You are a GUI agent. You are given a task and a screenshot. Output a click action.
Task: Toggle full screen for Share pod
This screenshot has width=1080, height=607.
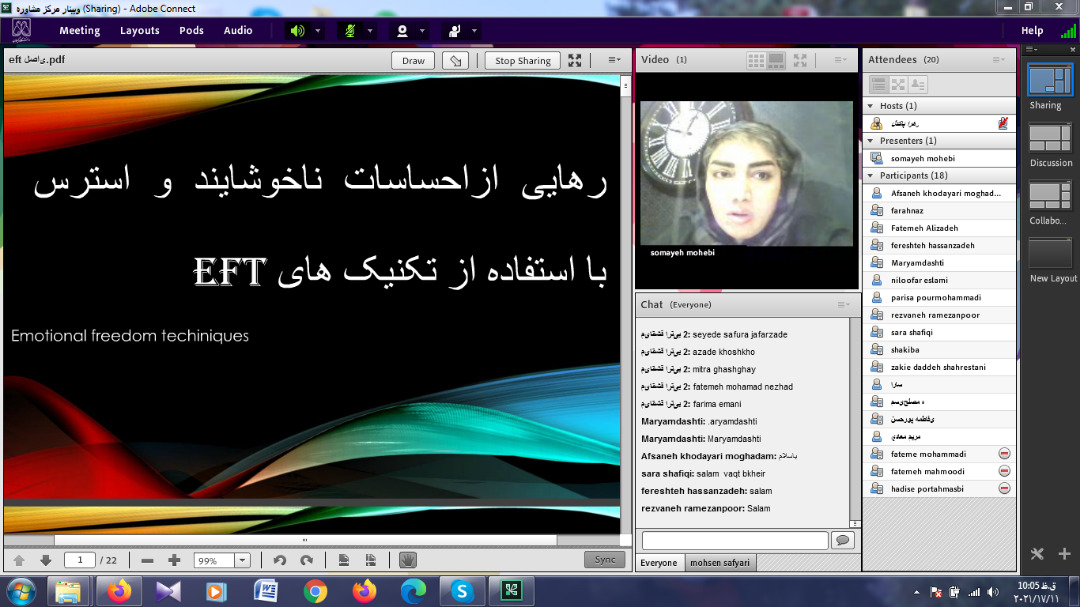(575, 60)
